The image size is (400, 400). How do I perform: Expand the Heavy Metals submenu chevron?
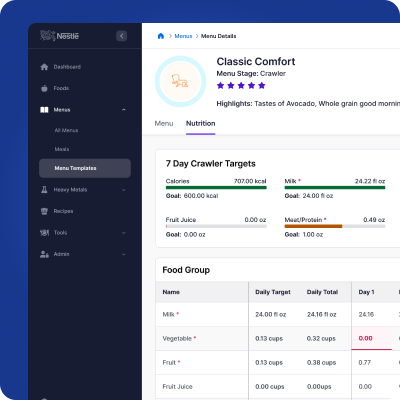point(124,190)
